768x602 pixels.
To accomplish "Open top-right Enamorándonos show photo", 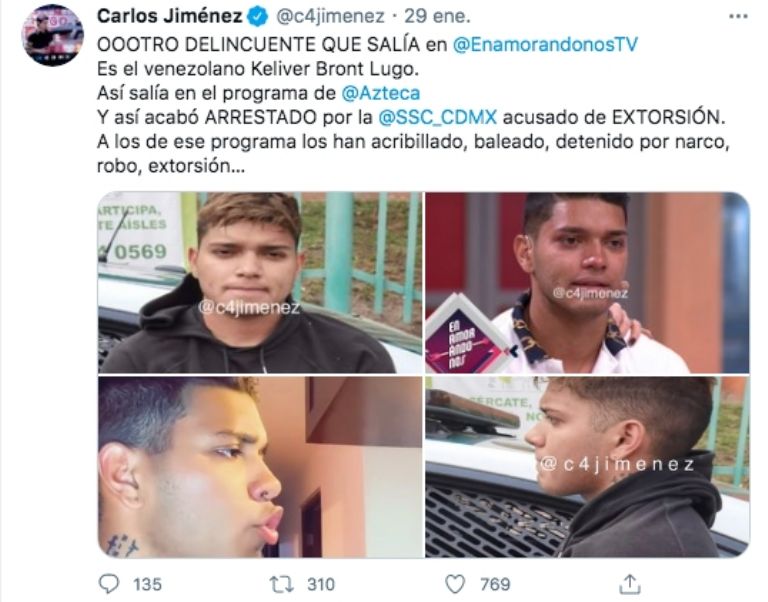I will [587, 283].
